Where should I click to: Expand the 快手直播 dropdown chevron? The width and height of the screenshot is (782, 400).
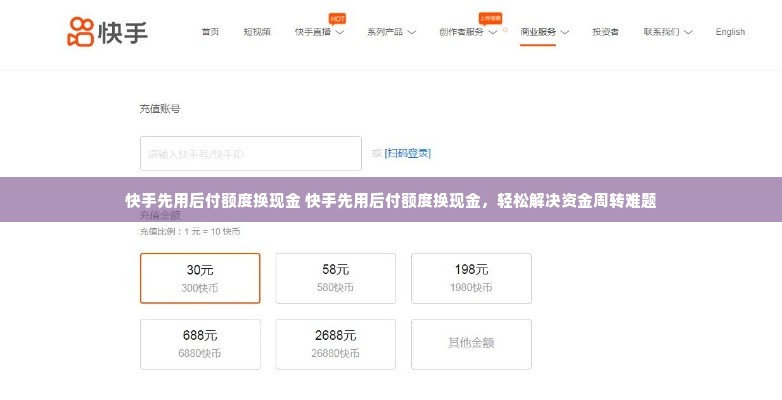click(x=340, y=32)
